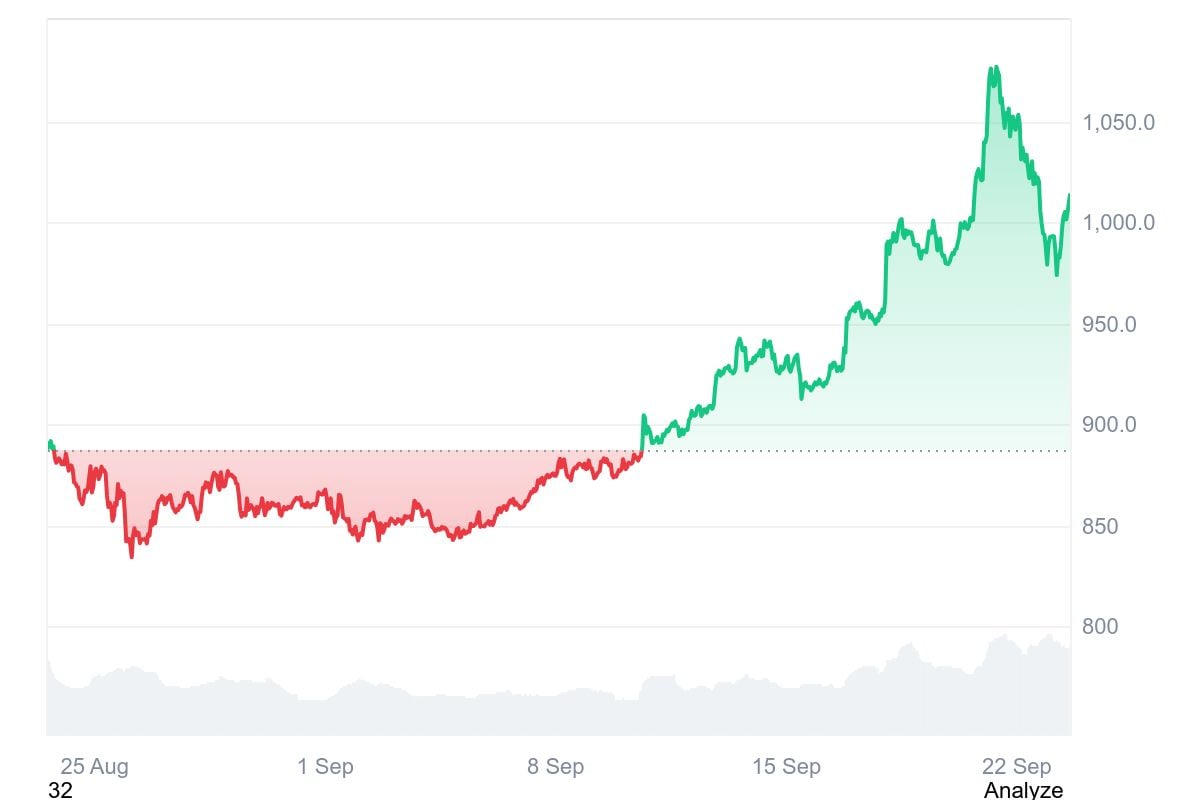Click the red shaded area under the baseline

pos(300,480)
